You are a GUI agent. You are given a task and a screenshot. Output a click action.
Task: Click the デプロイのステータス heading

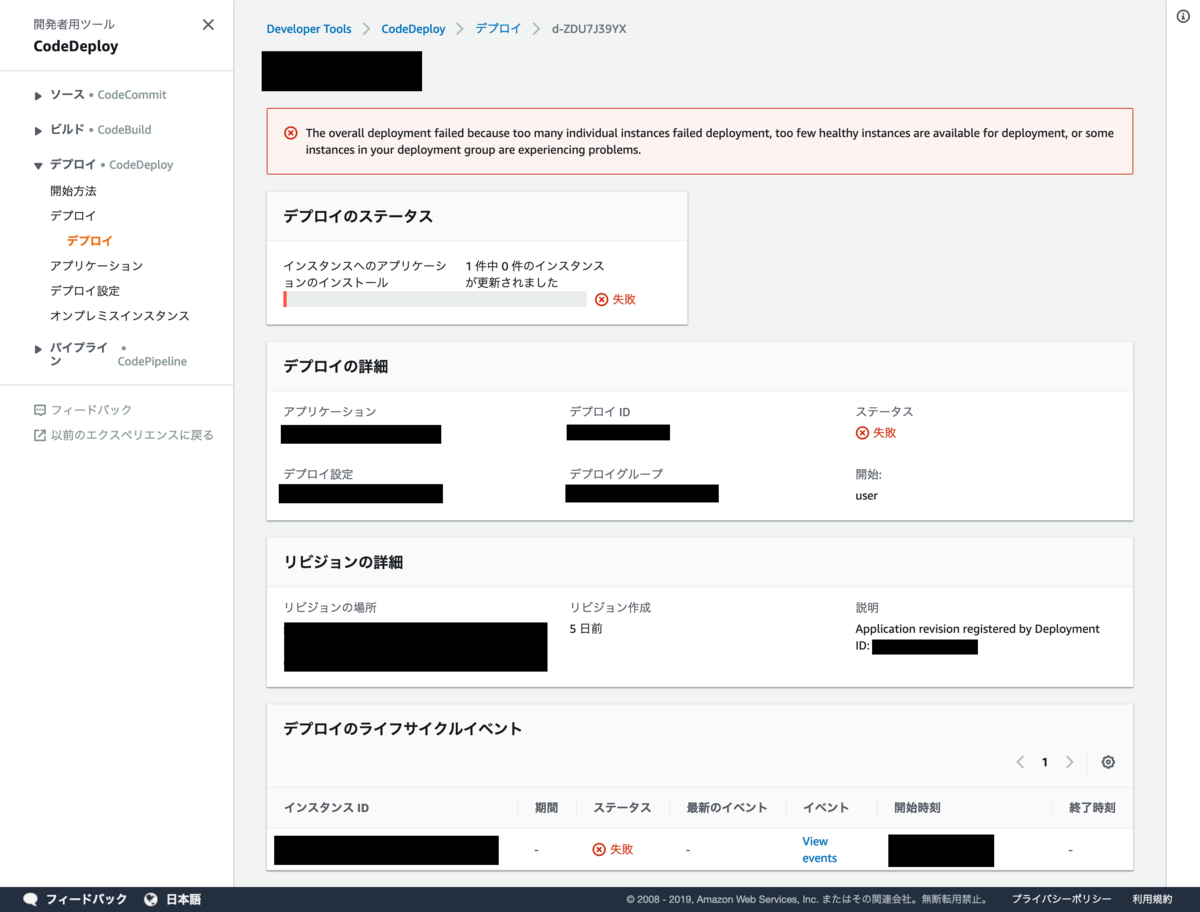click(x=358, y=216)
